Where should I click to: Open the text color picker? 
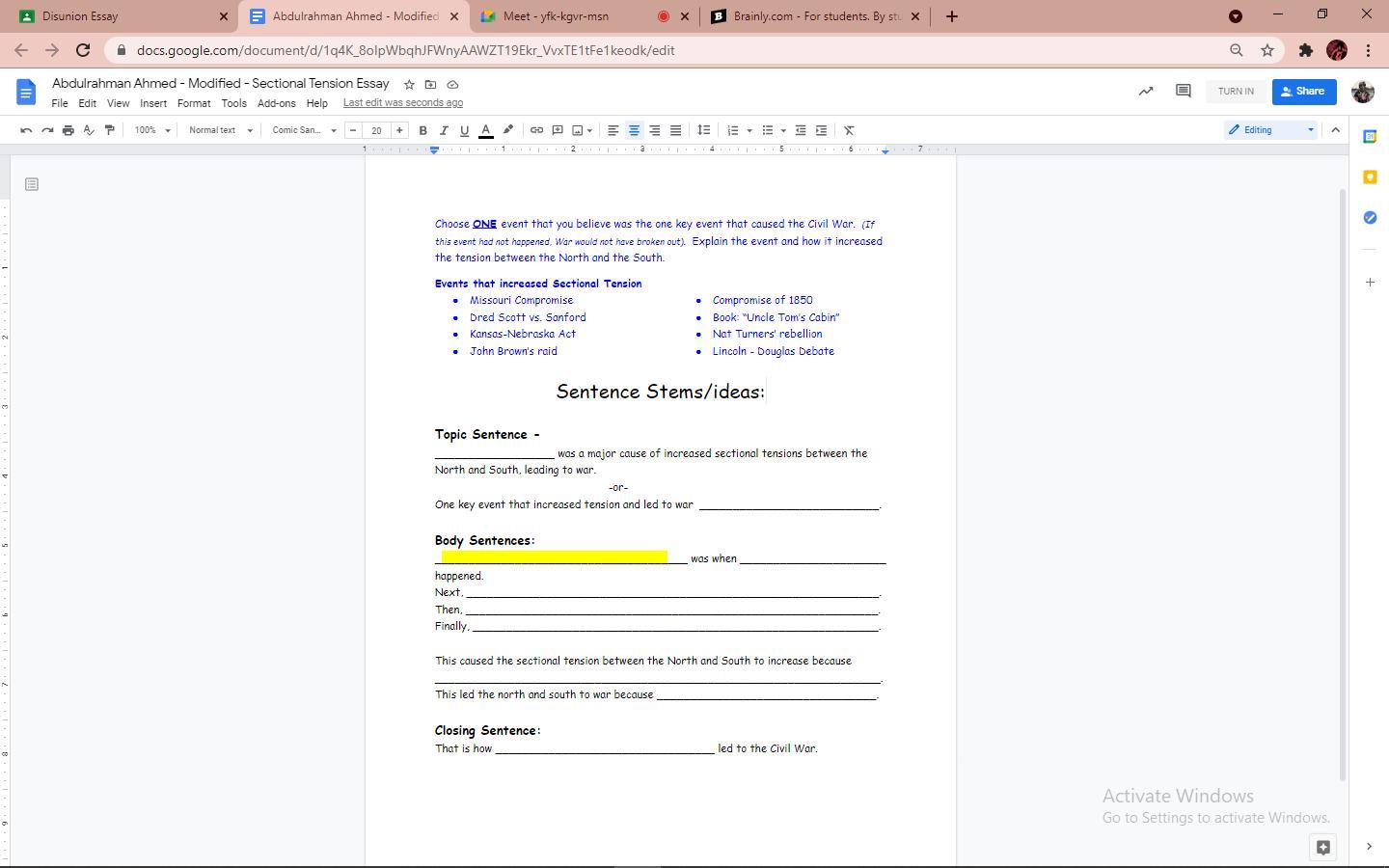pyautogui.click(x=486, y=130)
